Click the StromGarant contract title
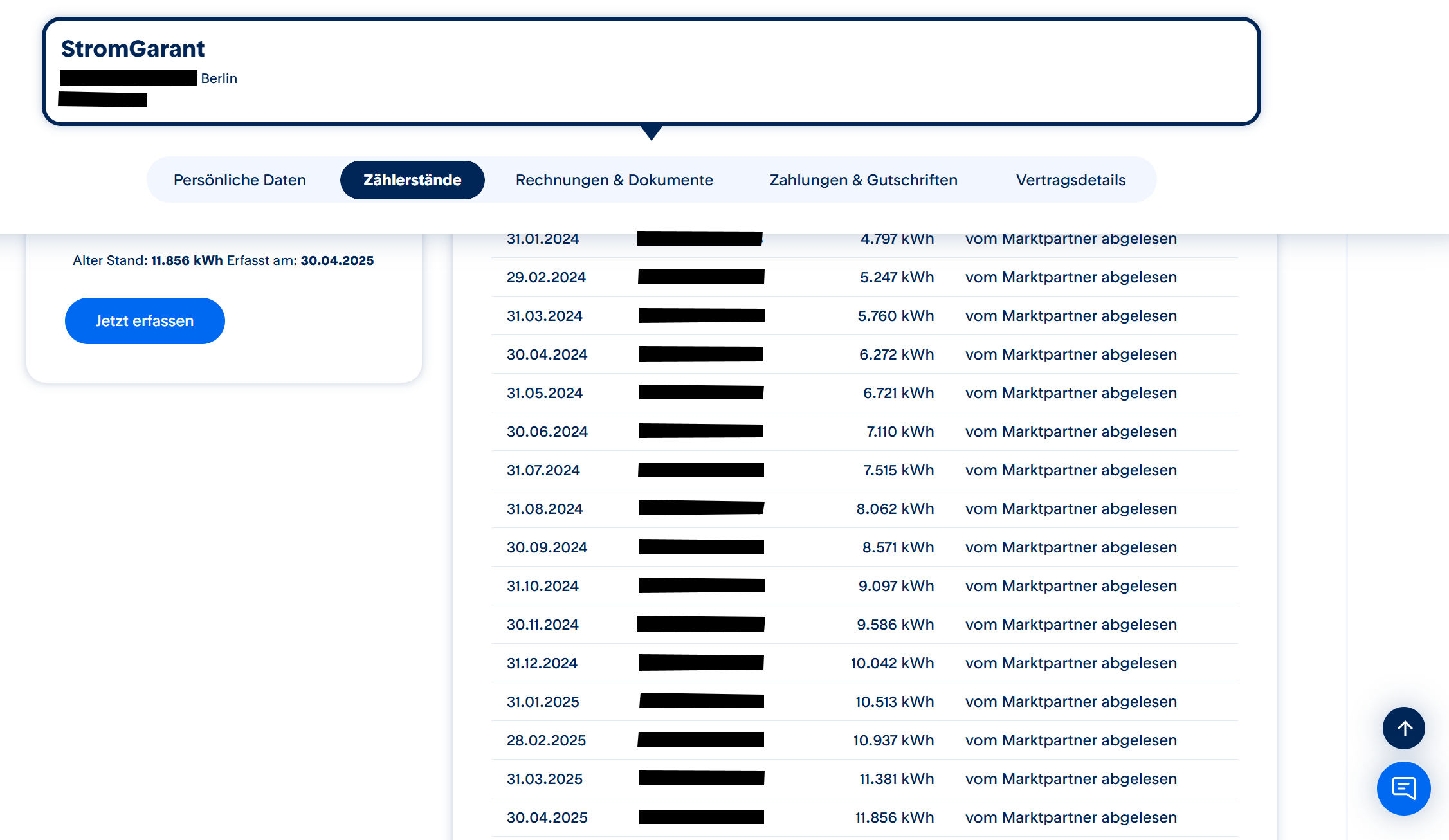This screenshot has width=1449, height=840. pos(133,49)
